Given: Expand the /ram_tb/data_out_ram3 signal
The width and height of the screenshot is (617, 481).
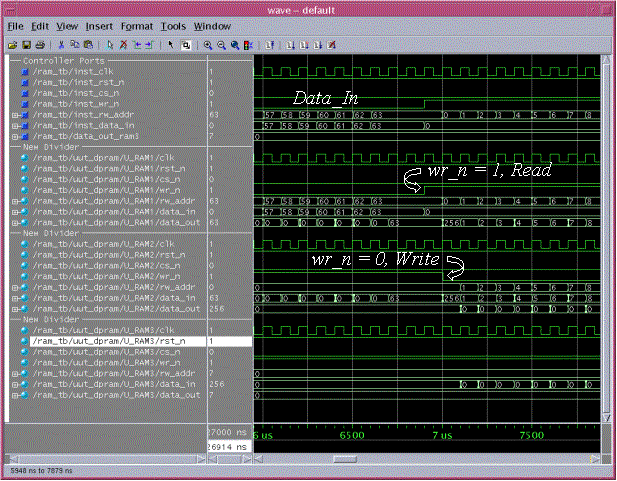Looking at the screenshot, I should [15, 135].
